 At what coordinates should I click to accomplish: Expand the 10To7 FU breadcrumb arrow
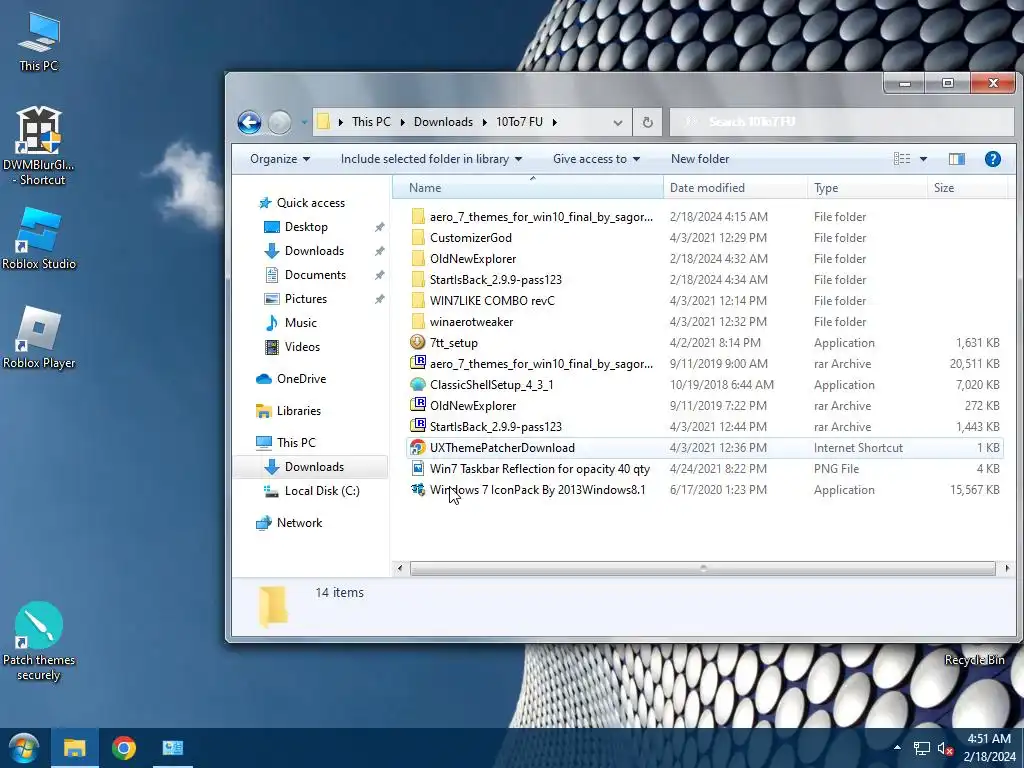554,122
